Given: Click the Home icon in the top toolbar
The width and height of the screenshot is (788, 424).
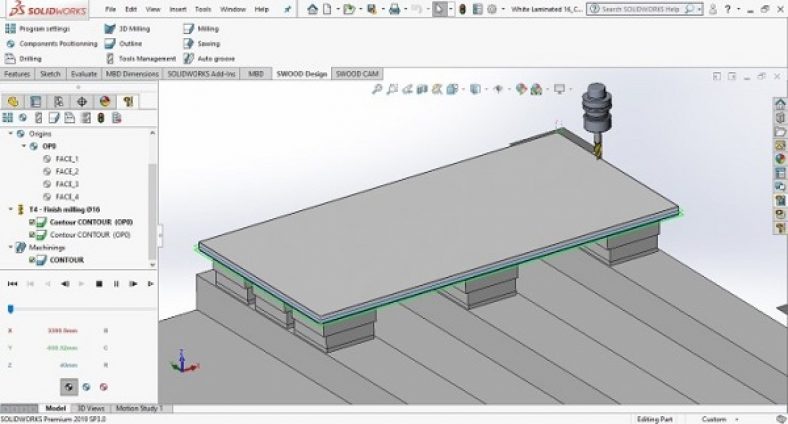Looking at the screenshot, I should pyautogui.click(x=313, y=9).
